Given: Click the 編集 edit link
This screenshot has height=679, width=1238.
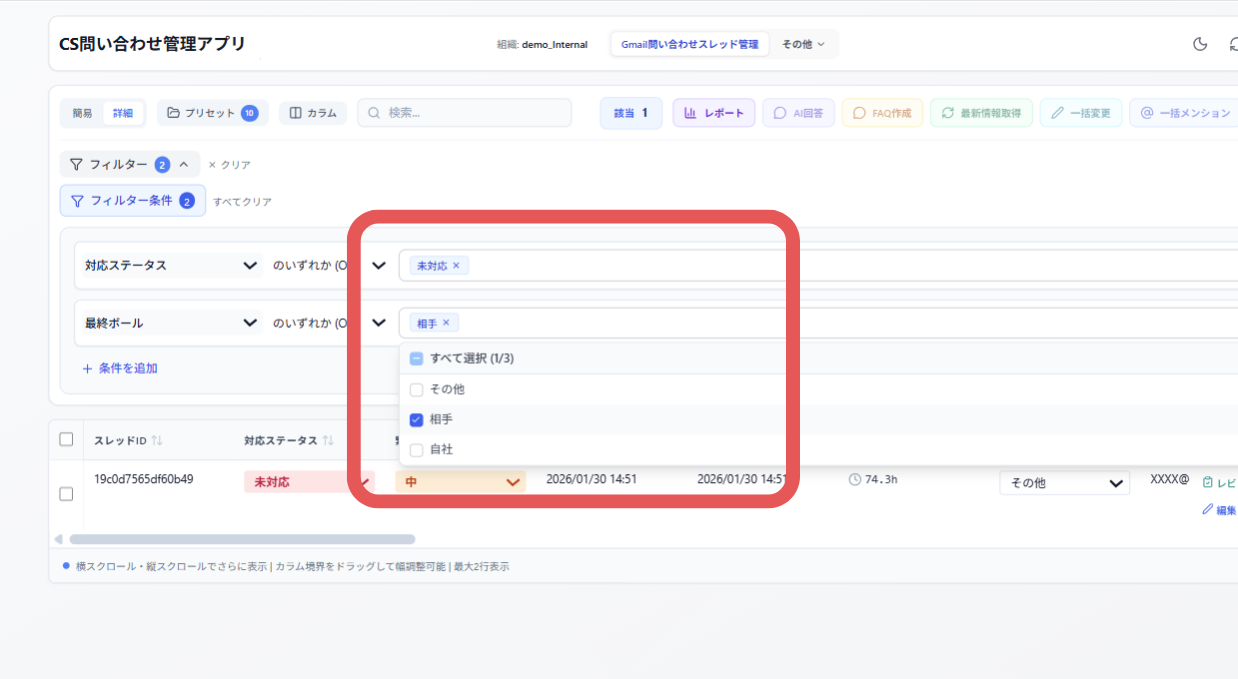Looking at the screenshot, I should click(x=1219, y=510).
